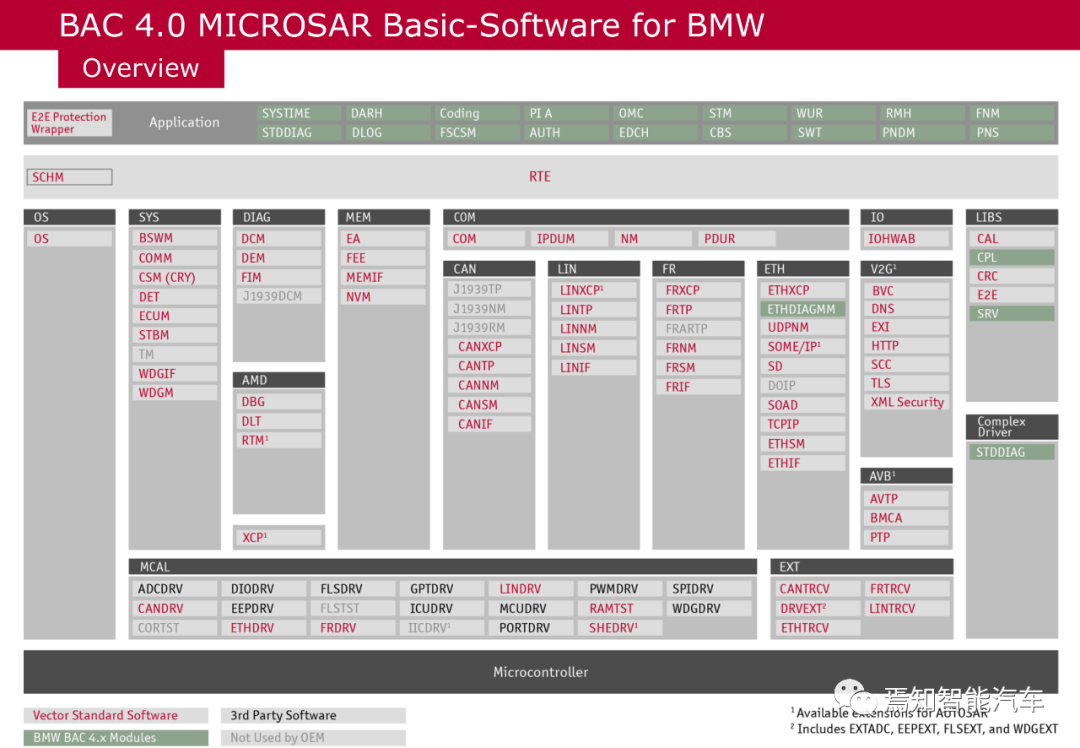This screenshot has width=1080, height=748.
Task: Click the SCHM box
Action: pos(70,177)
